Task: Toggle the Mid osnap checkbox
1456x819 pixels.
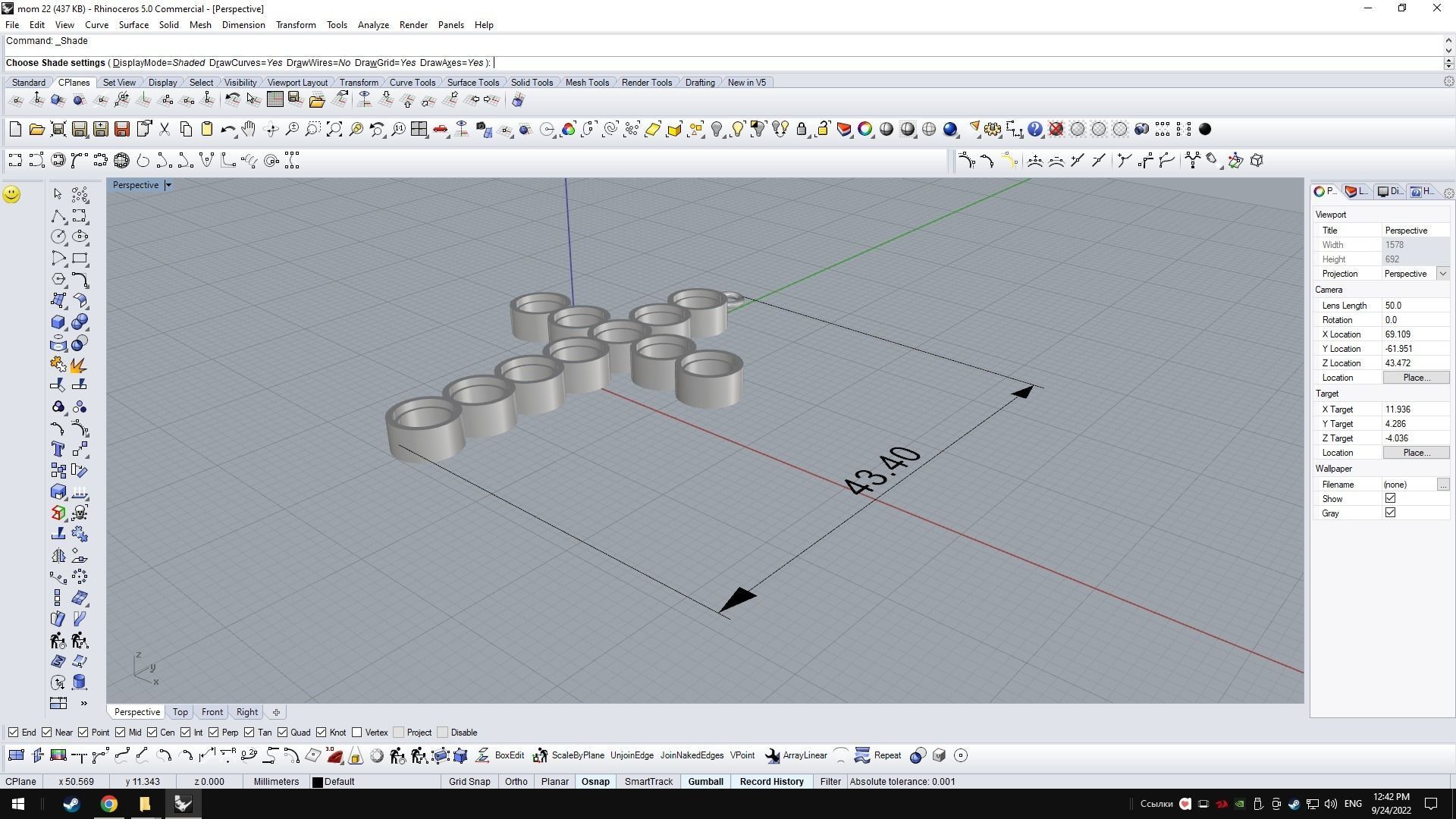Action: tap(121, 733)
